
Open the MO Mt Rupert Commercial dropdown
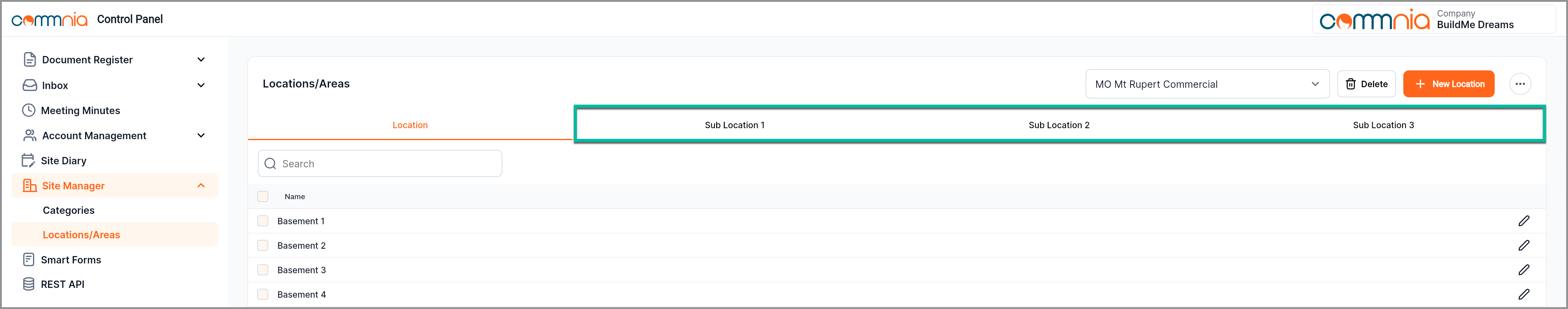pos(1207,84)
